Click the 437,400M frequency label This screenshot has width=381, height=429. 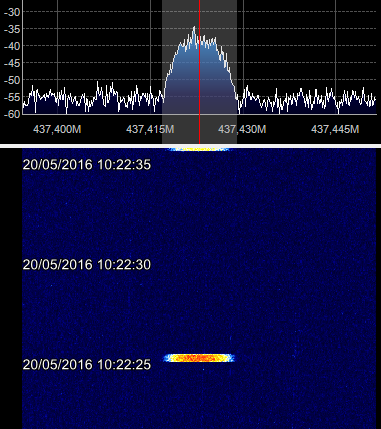click(57, 129)
